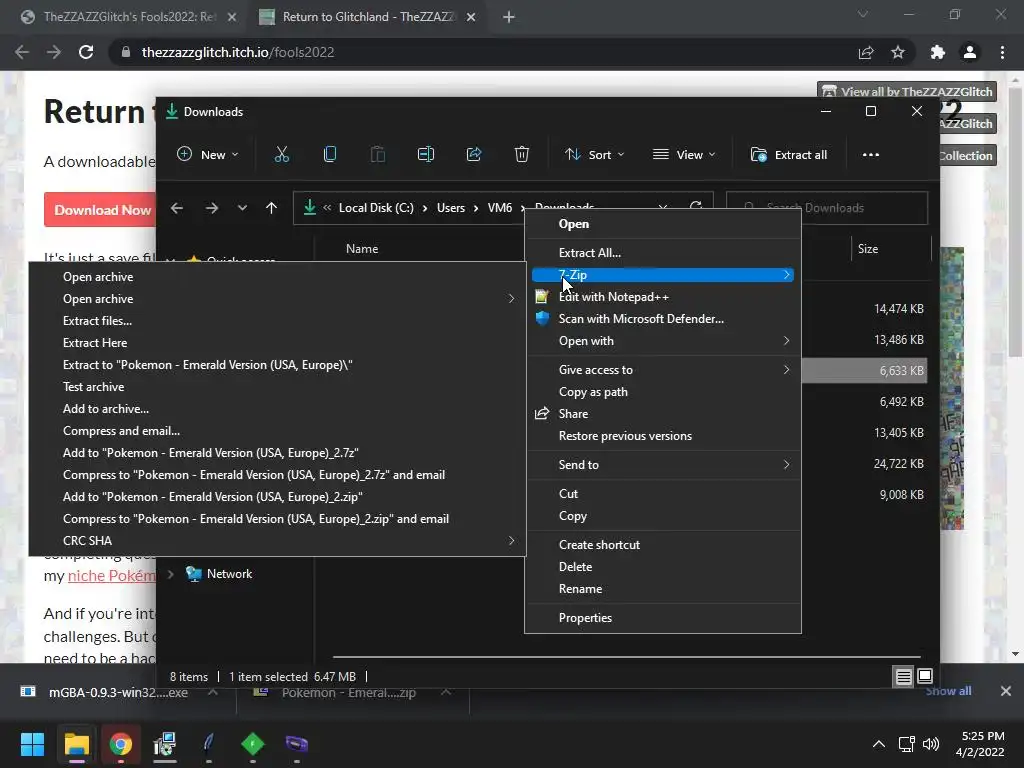Open the New dropdown in Explorer

point(208,155)
